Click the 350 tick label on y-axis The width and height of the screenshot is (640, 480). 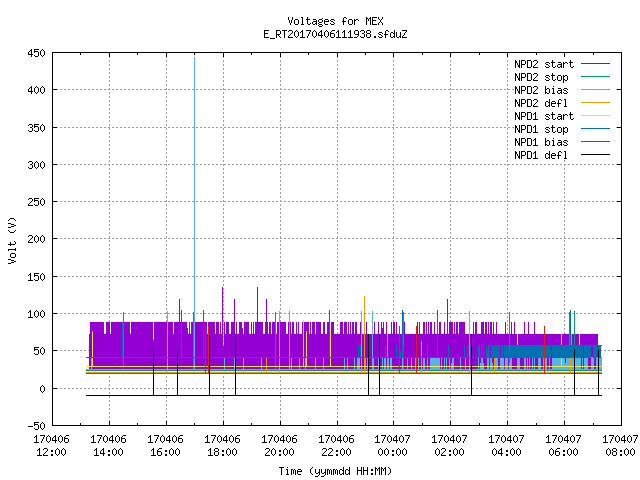(x=36, y=128)
